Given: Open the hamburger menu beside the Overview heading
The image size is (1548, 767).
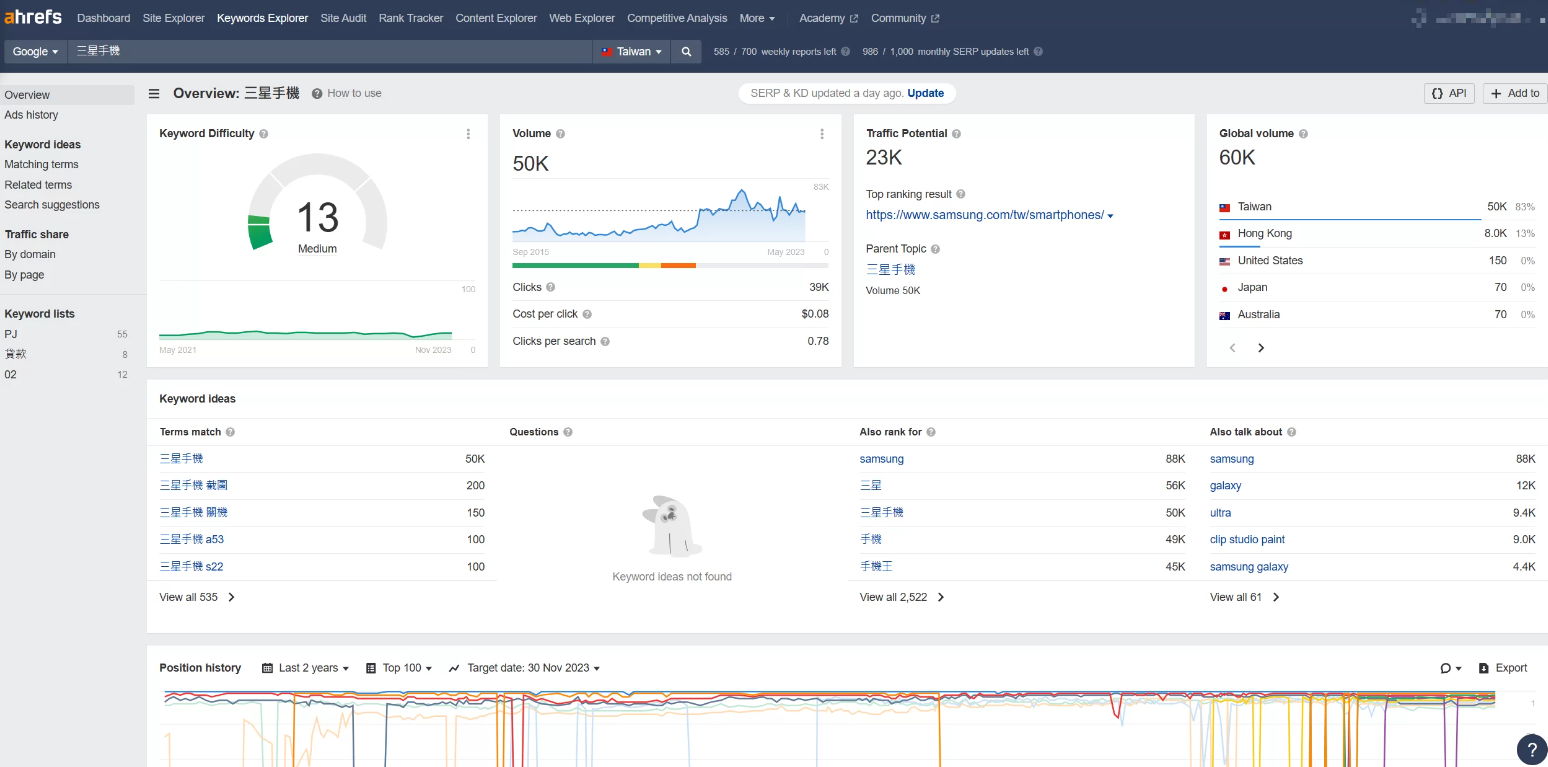Looking at the screenshot, I should point(154,93).
